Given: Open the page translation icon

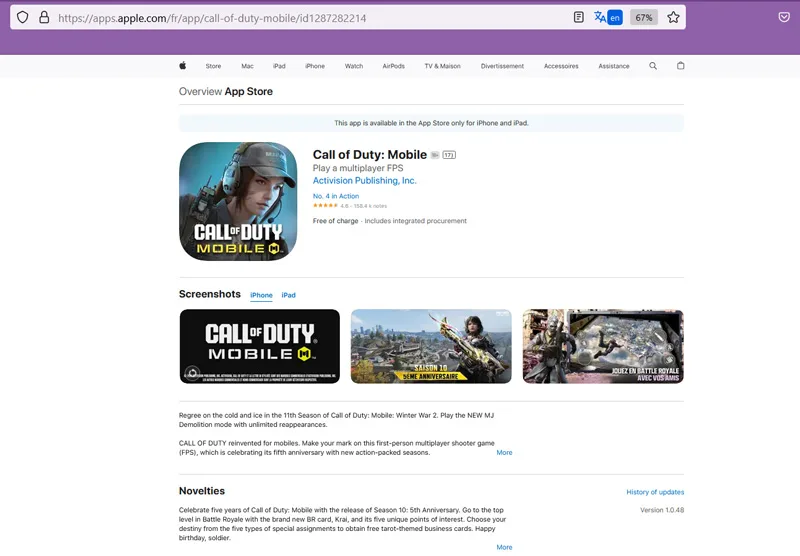Looking at the screenshot, I should (x=600, y=17).
